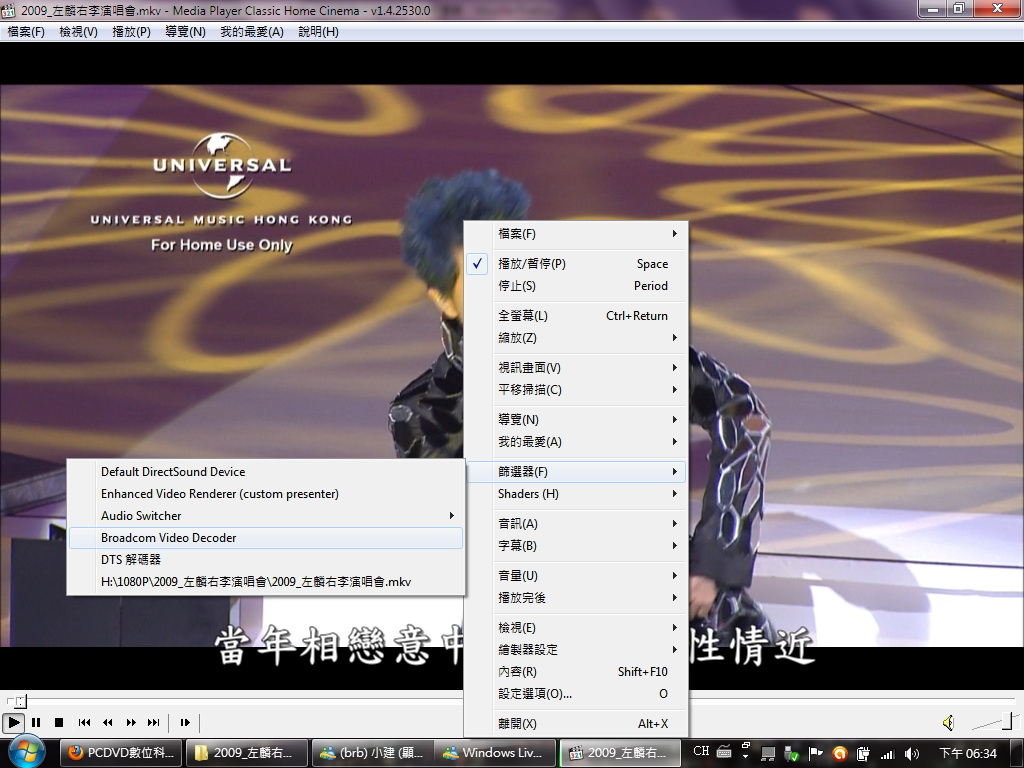The image size is (1024, 768).
Task: Click the Safely Remove Hardware tray icon
Action: (x=792, y=754)
